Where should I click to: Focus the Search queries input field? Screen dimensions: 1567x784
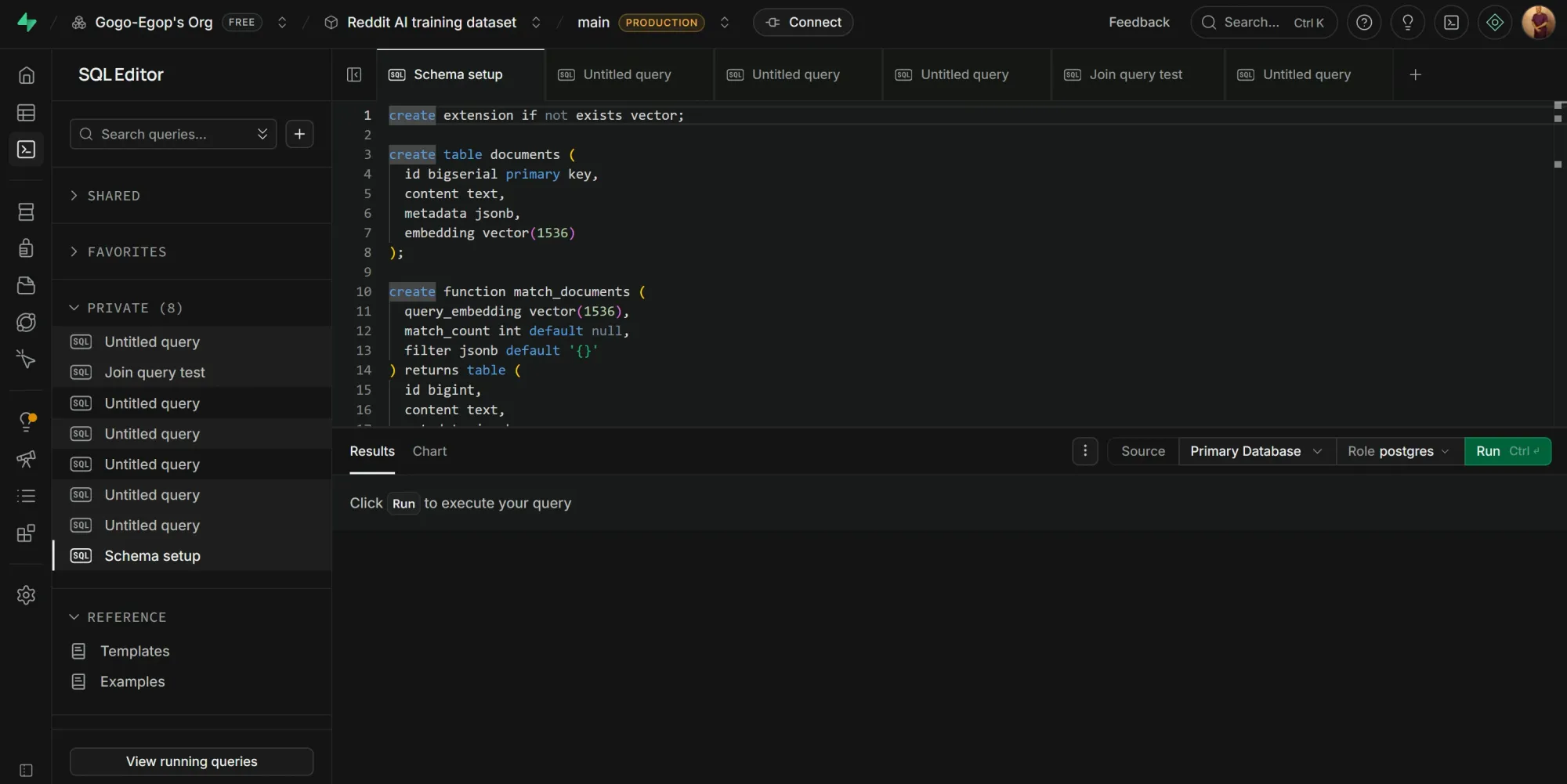click(172, 134)
